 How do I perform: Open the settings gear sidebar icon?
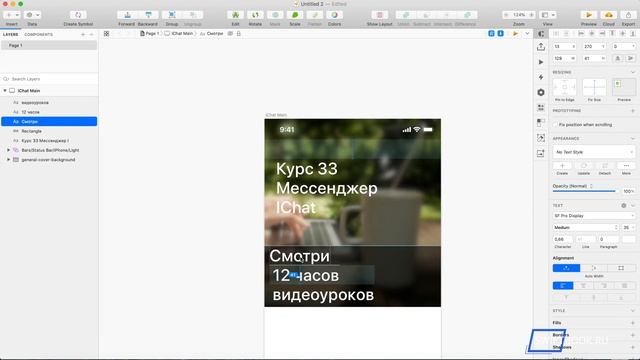tap(541, 93)
